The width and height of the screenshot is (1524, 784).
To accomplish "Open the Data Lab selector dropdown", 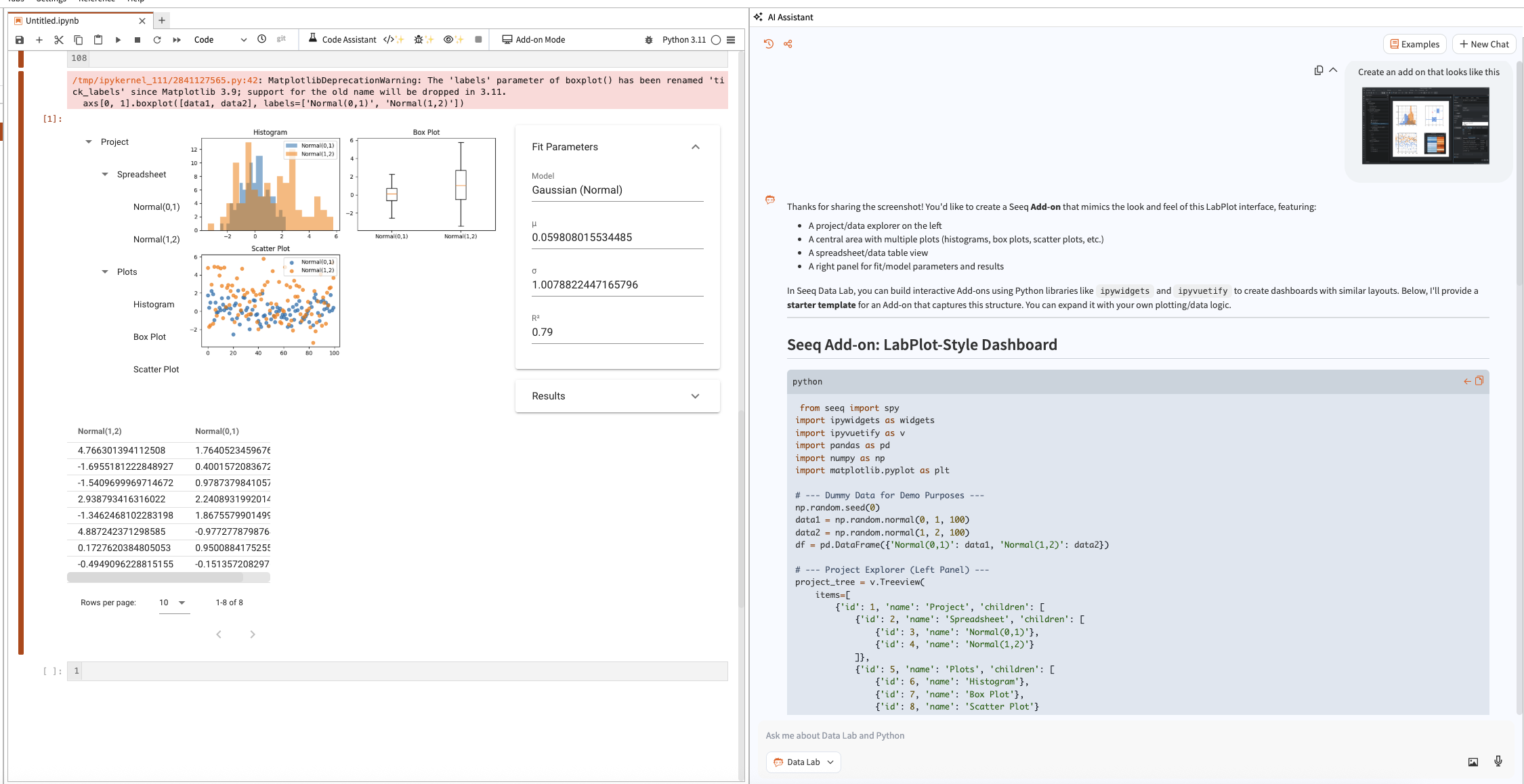I will pyautogui.click(x=803, y=762).
